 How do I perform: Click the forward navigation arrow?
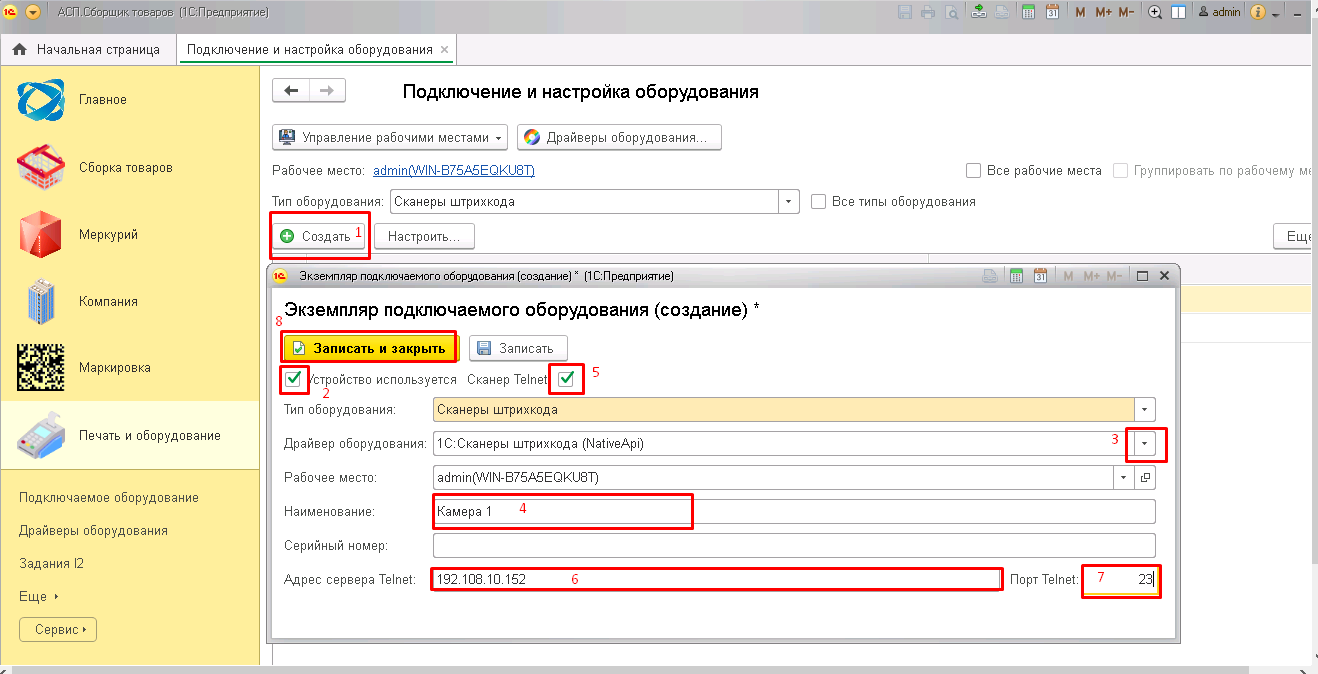pos(327,91)
